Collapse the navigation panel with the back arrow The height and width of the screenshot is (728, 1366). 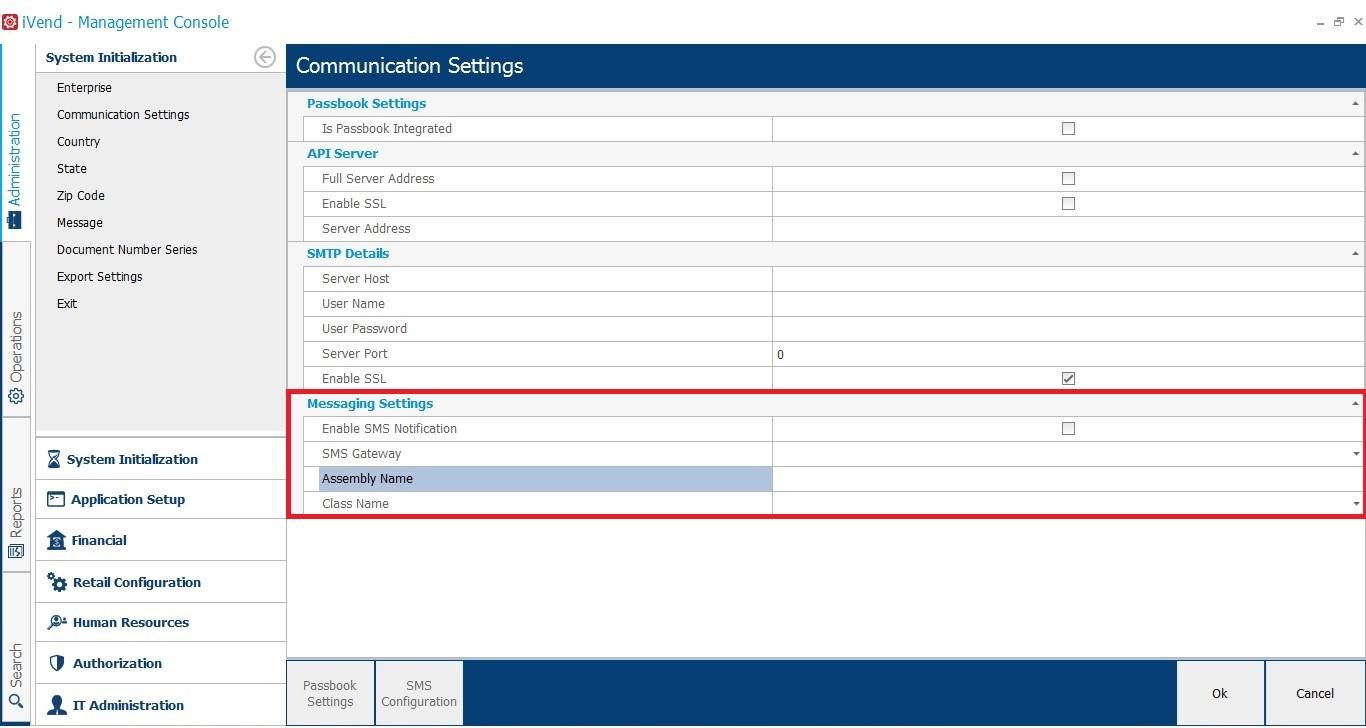[x=265, y=57]
